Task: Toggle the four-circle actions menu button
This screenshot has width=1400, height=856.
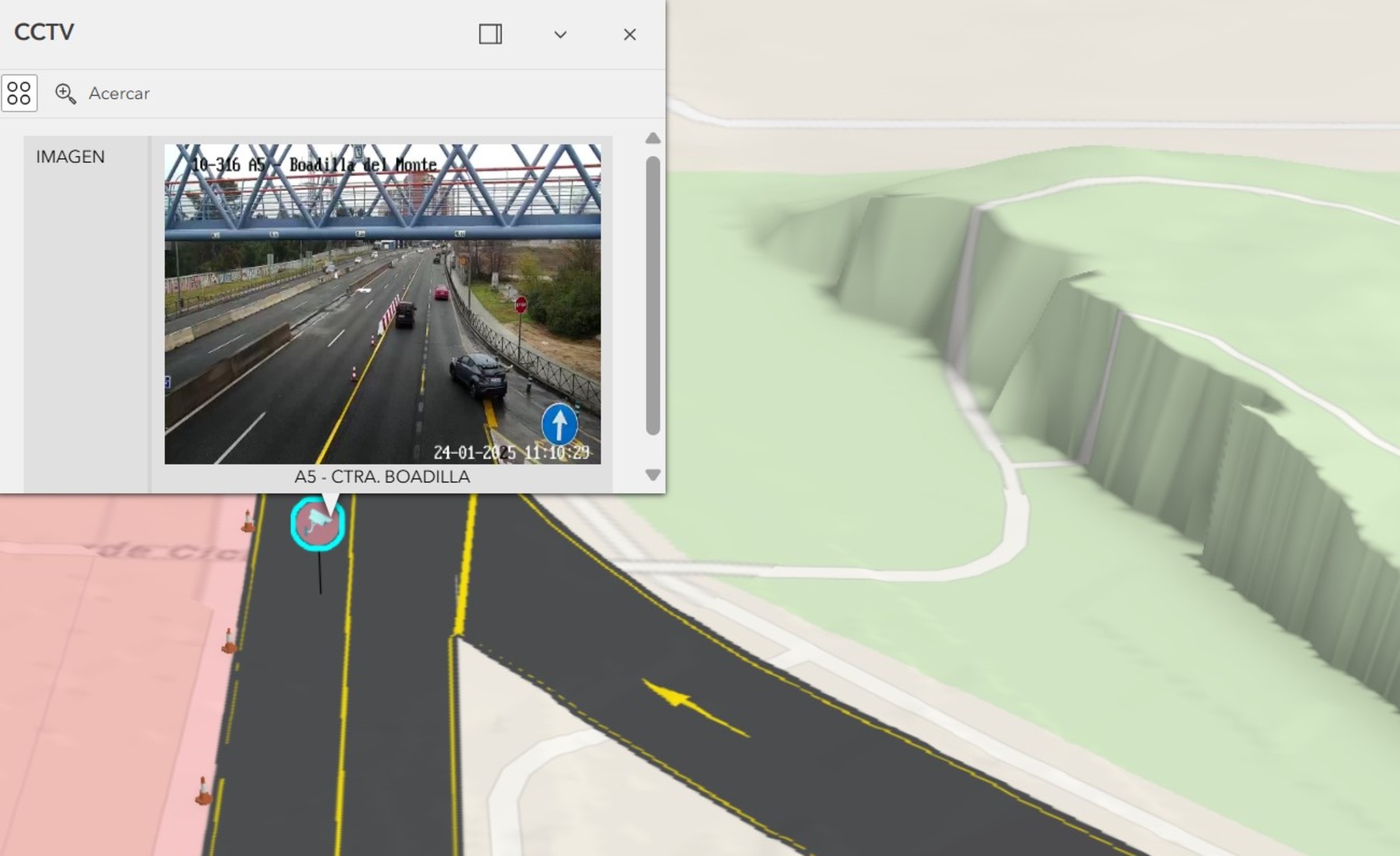Action: [x=19, y=93]
